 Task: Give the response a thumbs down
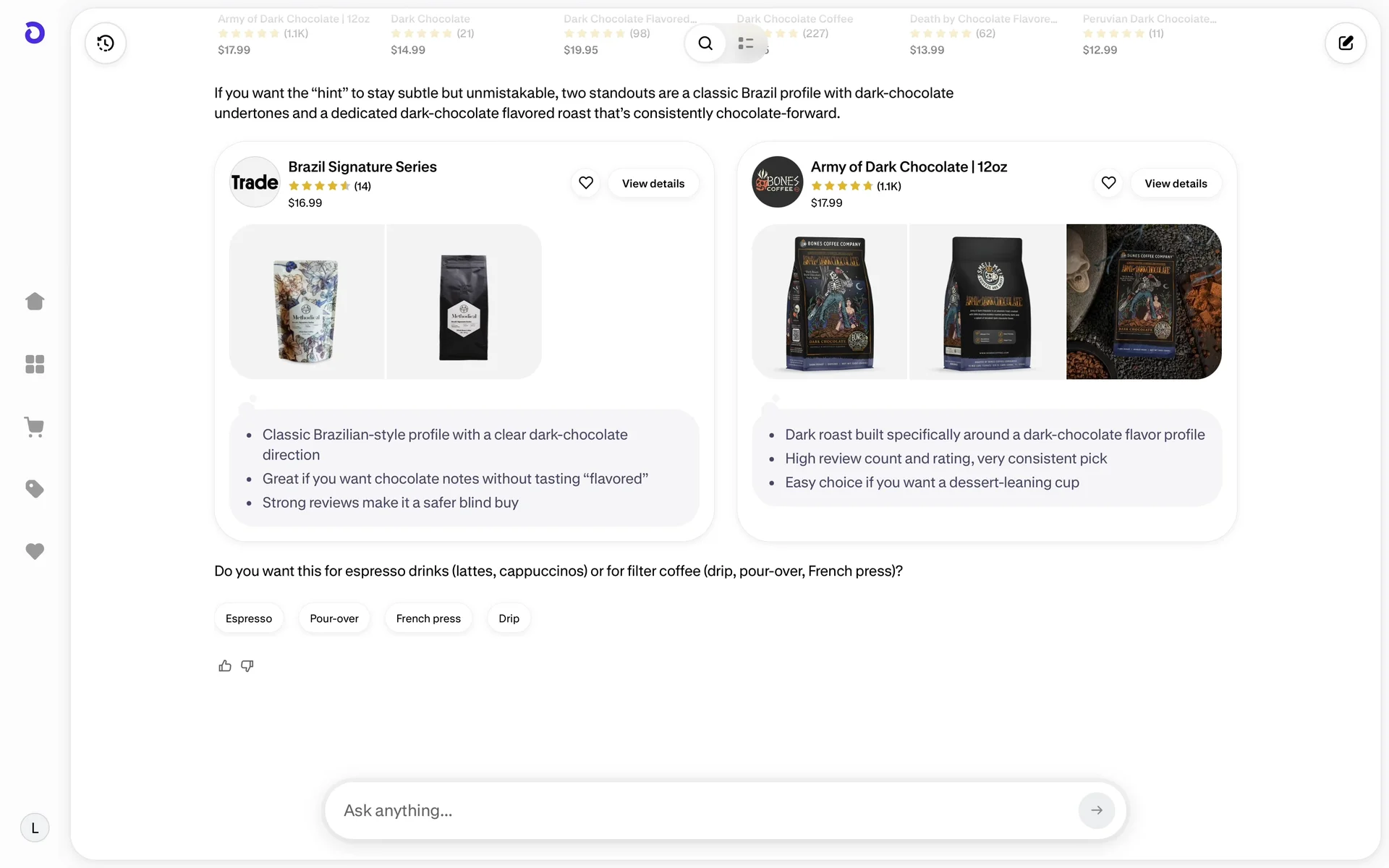pos(247,666)
